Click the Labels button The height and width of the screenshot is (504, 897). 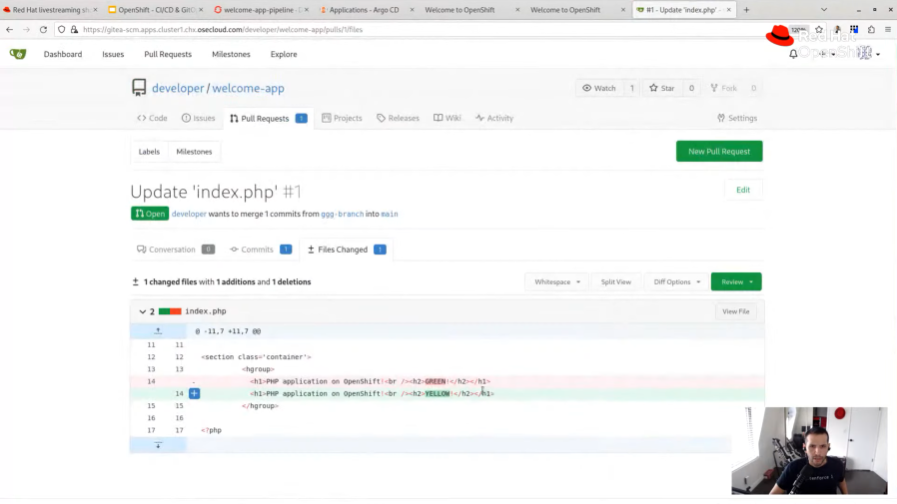pos(149,152)
